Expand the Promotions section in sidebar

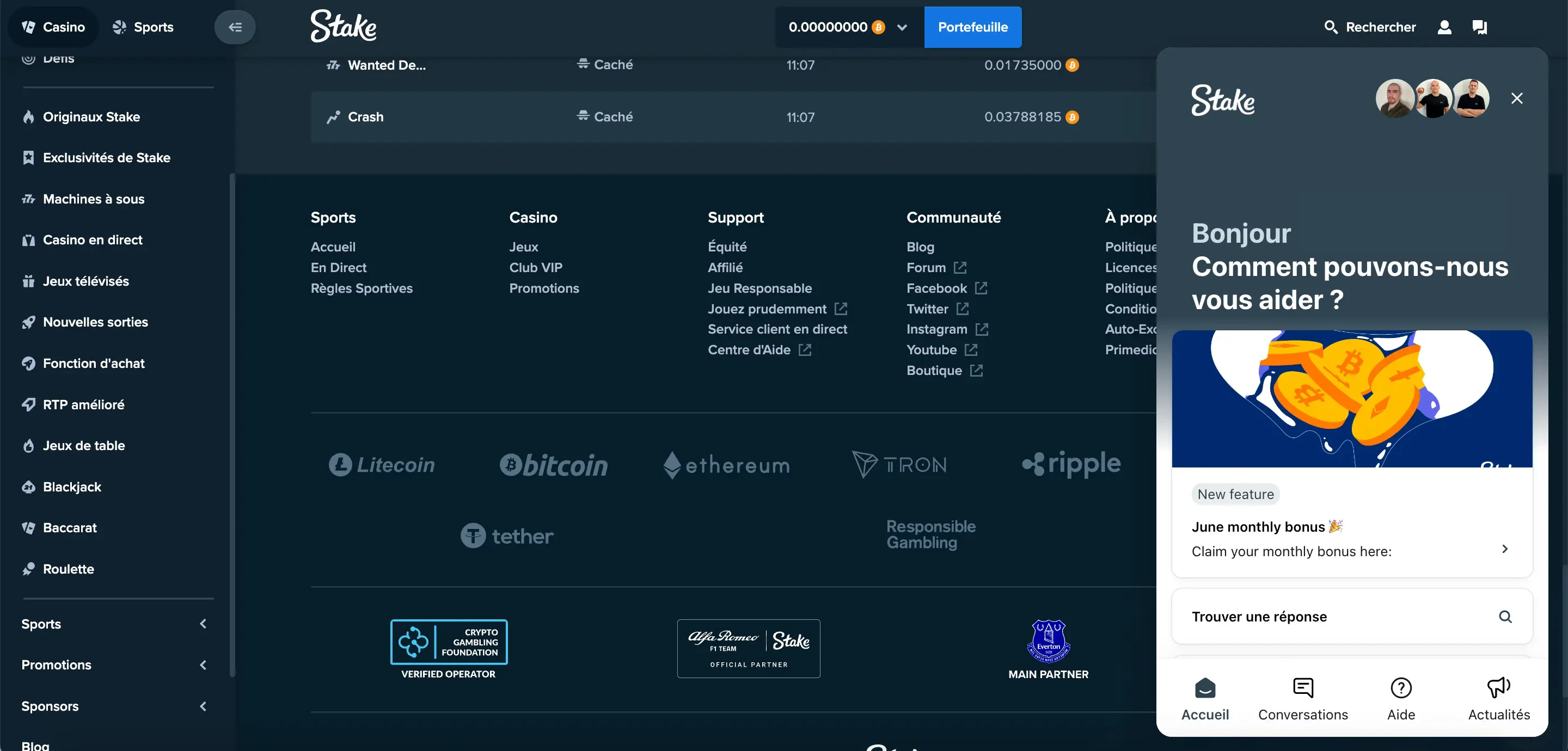tap(203, 665)
